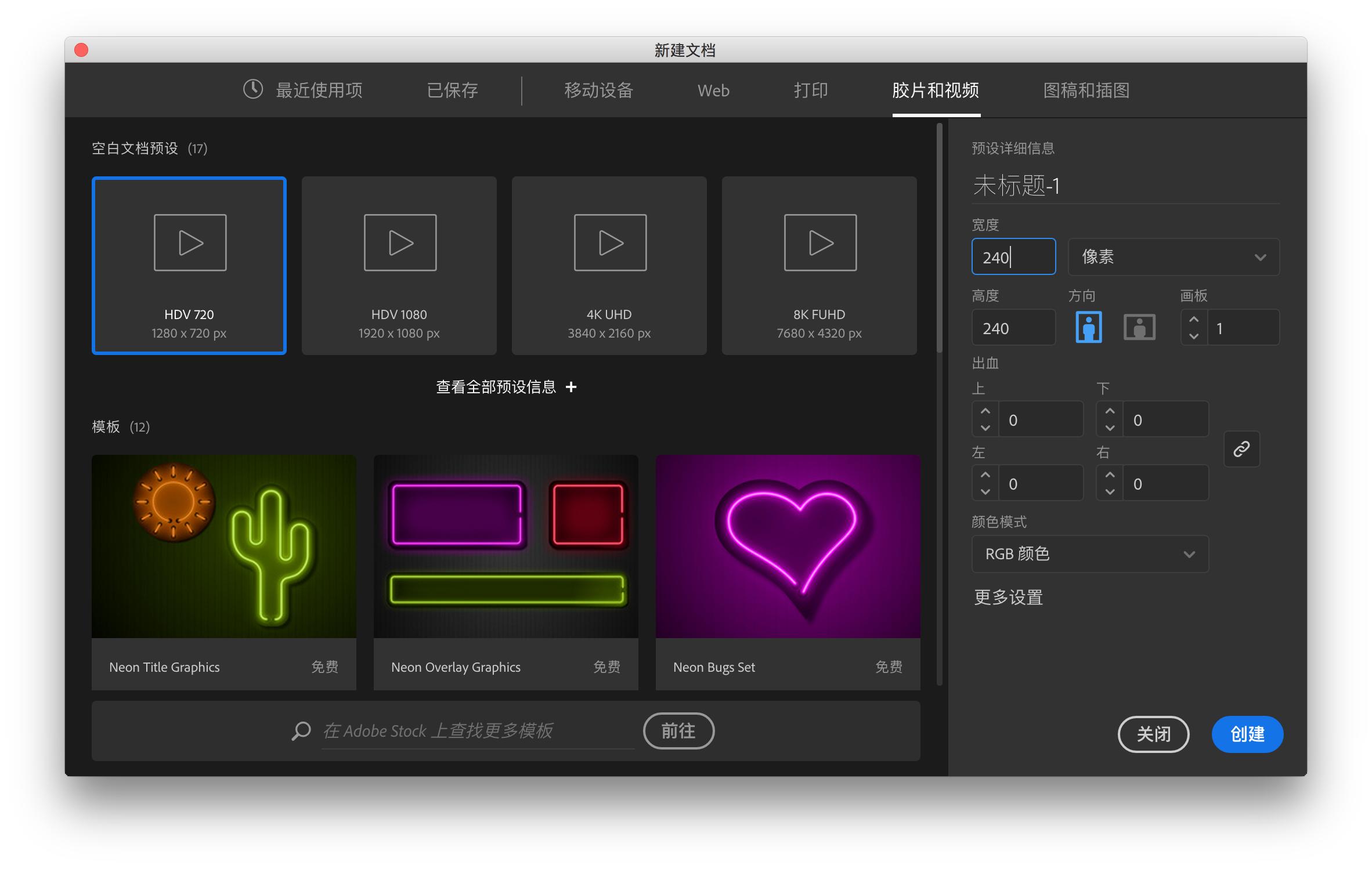Viewport: 1372px width, 869px height.
Task: Open the RGB 颜色 color mode dropdown
Action: (x=1090, y=554)
